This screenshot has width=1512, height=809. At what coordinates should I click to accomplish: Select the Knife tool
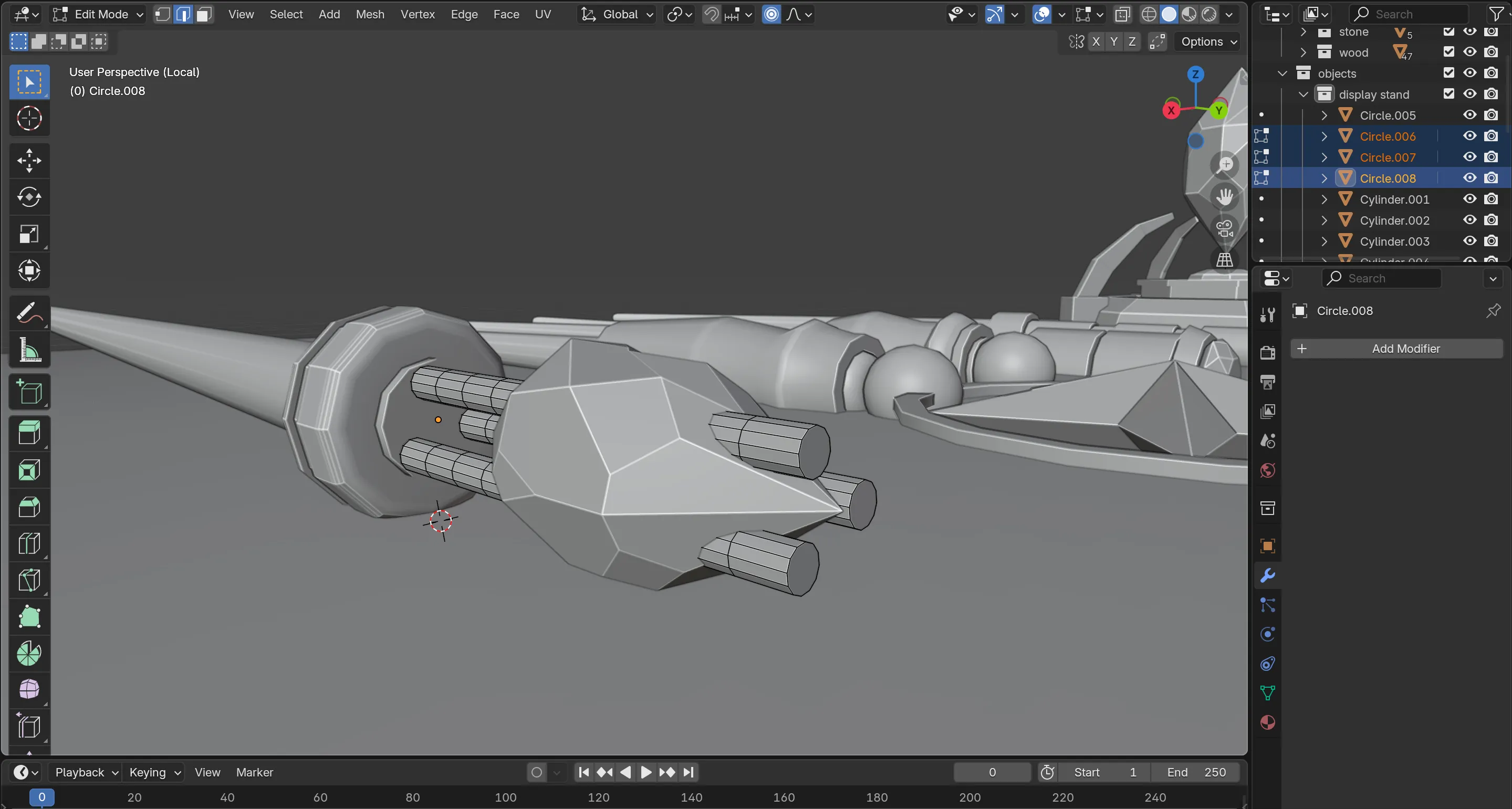pos(29,581)
